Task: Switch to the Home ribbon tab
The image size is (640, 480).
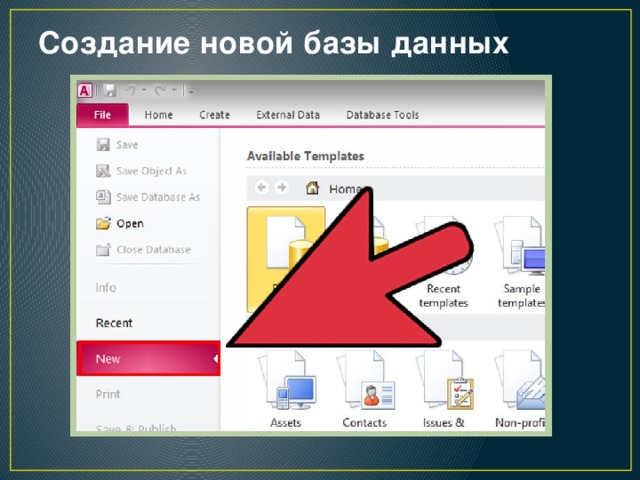Action: (158, 115)
